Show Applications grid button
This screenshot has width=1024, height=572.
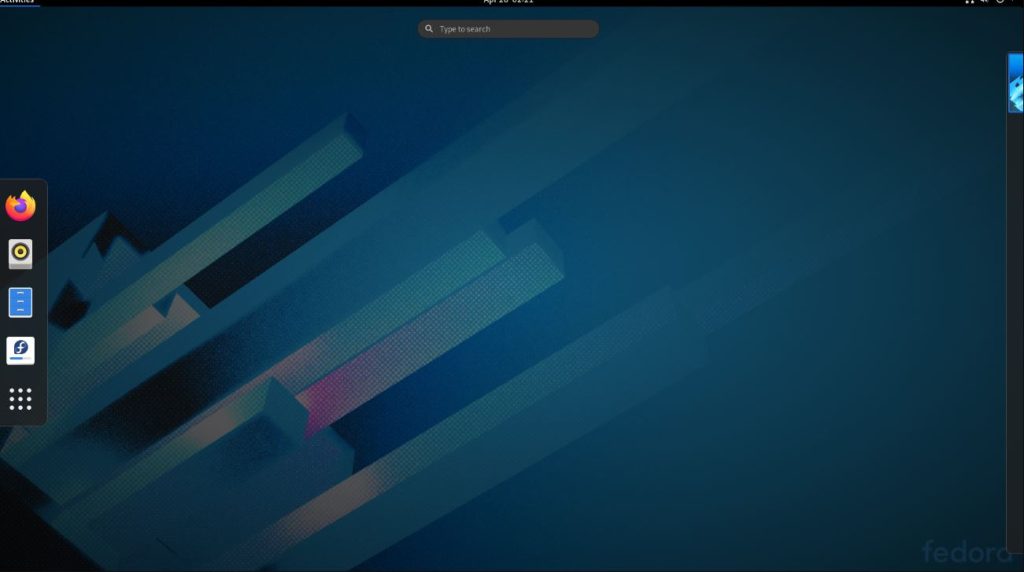click(x=20, y=399)
